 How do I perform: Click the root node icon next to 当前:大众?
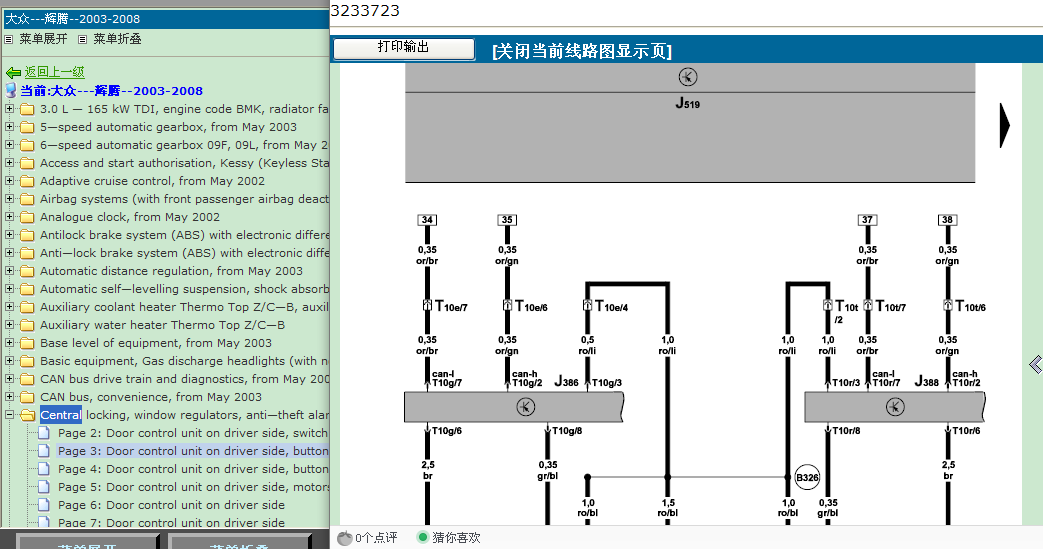[11, 91]
